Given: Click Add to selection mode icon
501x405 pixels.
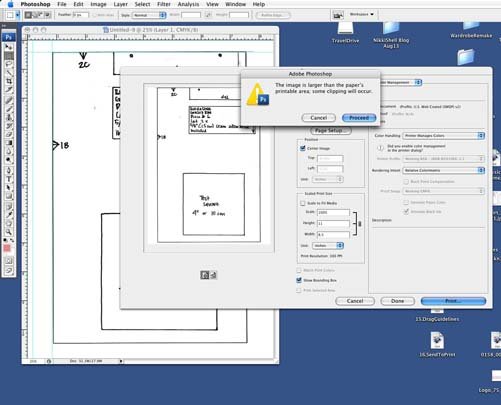Looking at the screenshot, I should [x=35, y=15].
